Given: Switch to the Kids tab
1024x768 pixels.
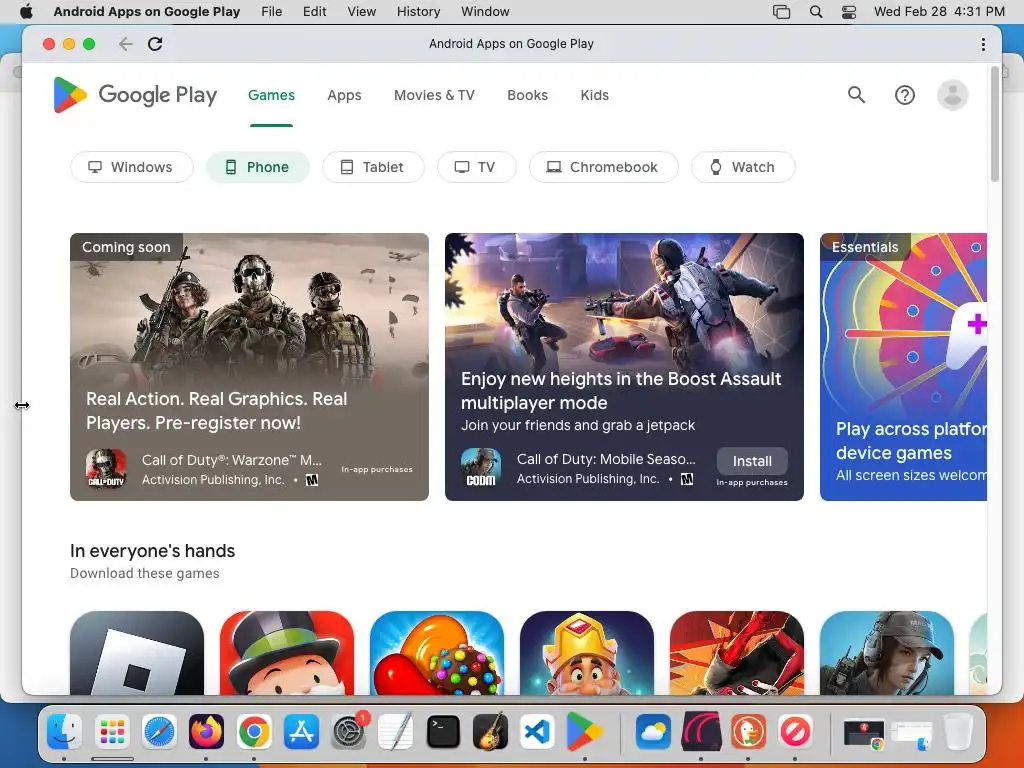Looking at the screenshot, I should pos(594,95).
